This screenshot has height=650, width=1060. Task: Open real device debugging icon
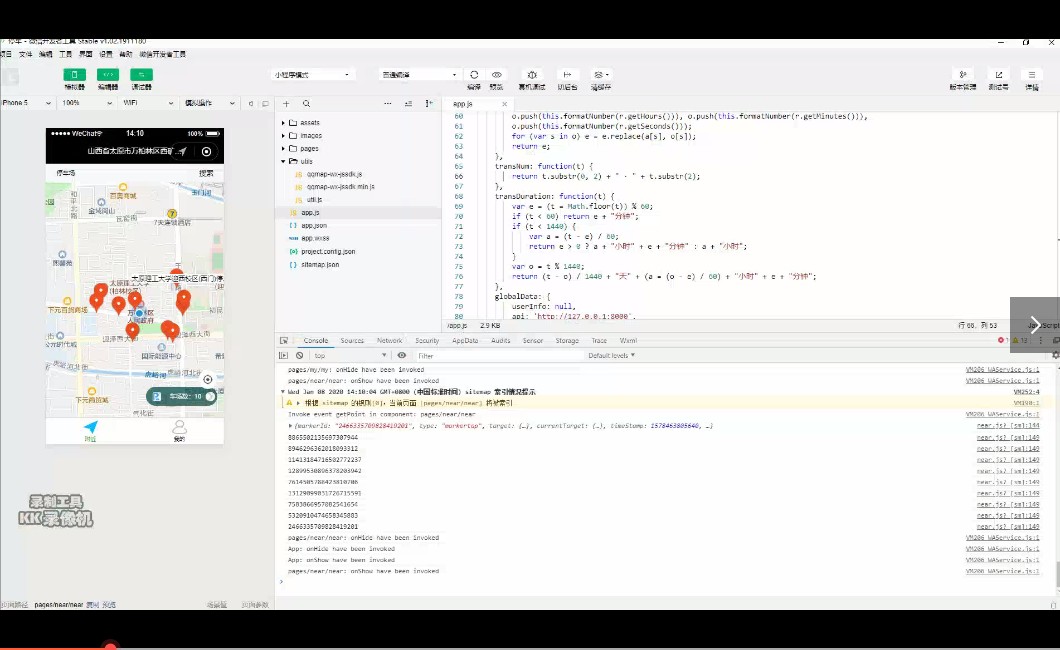pyautogui.click(x=532, y=75)
